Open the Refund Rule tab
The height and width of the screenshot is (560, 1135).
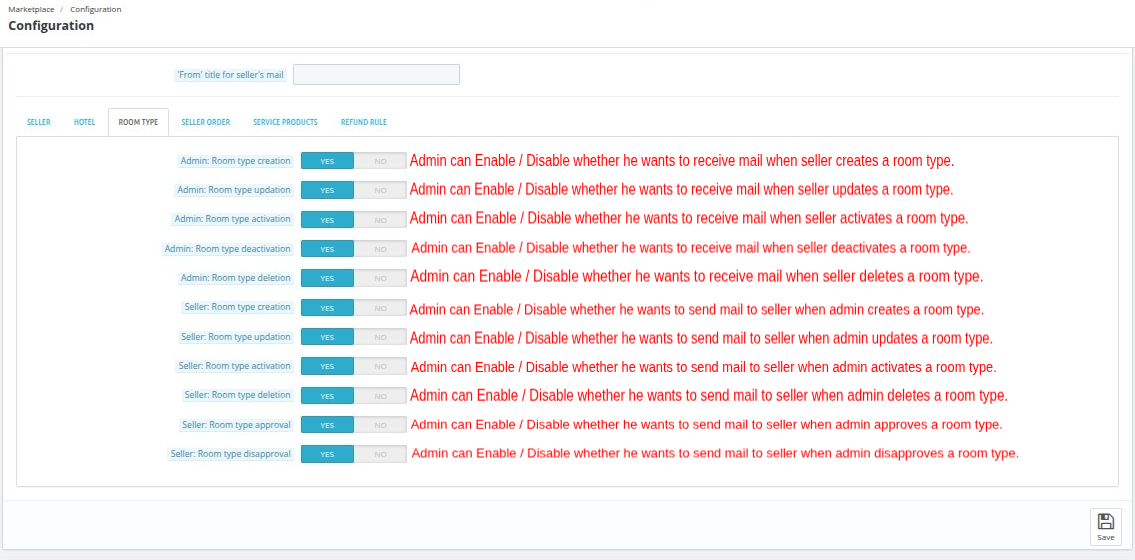click(363, 122)
